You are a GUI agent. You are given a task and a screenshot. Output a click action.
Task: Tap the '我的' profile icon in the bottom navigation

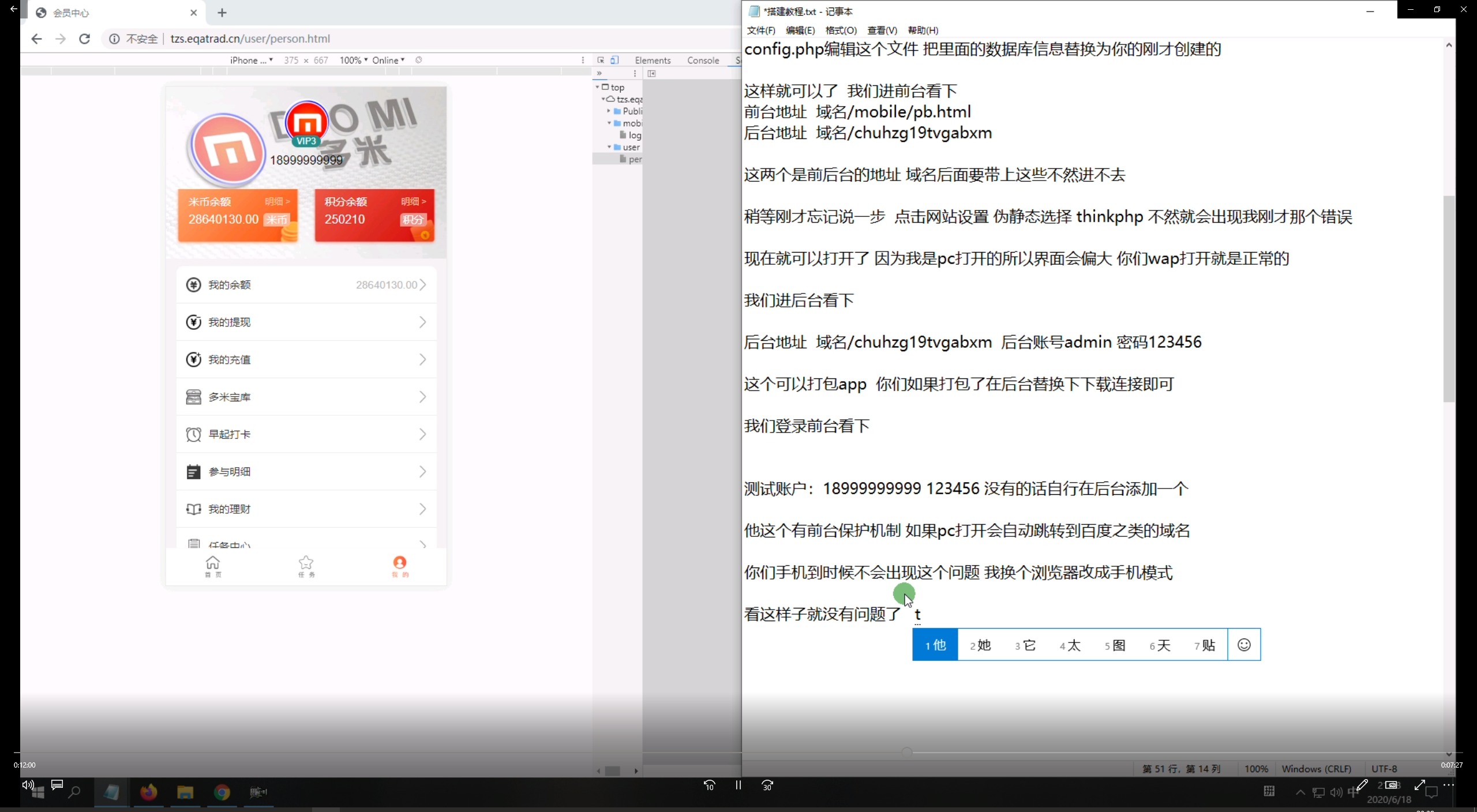click(400, 566)
